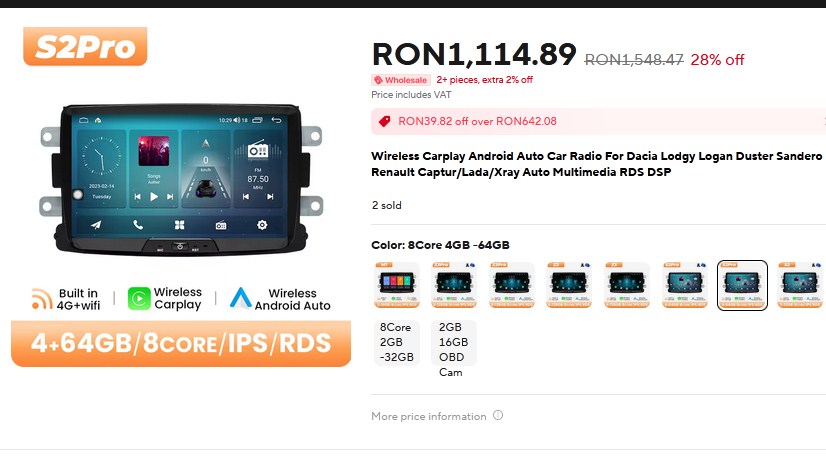Click the Wholesale tag badge
Image resolution: width=826 pixels, height=464 pixels.
coord(401,80)
